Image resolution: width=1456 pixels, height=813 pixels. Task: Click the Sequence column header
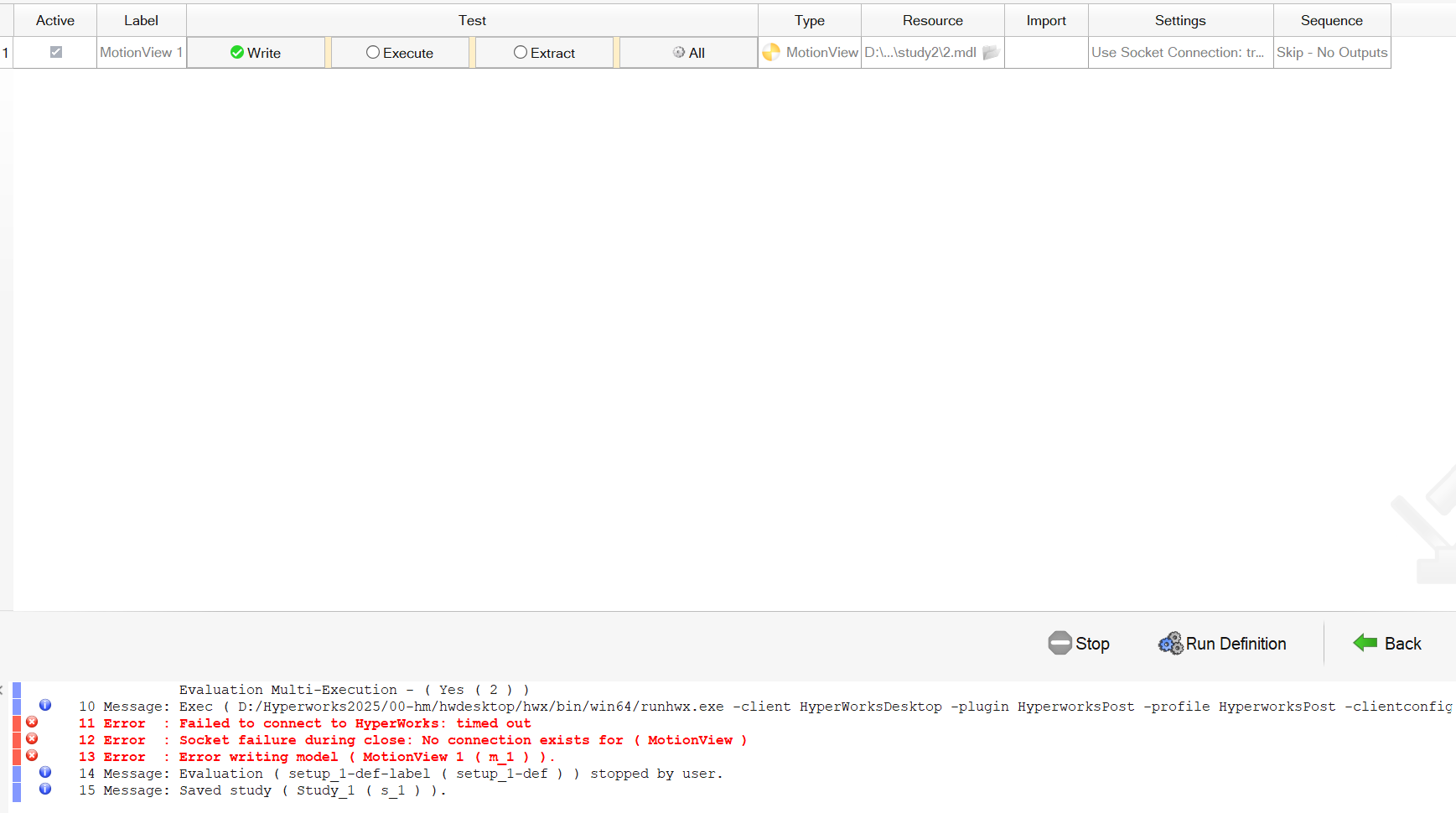[x=1332, y=20]
